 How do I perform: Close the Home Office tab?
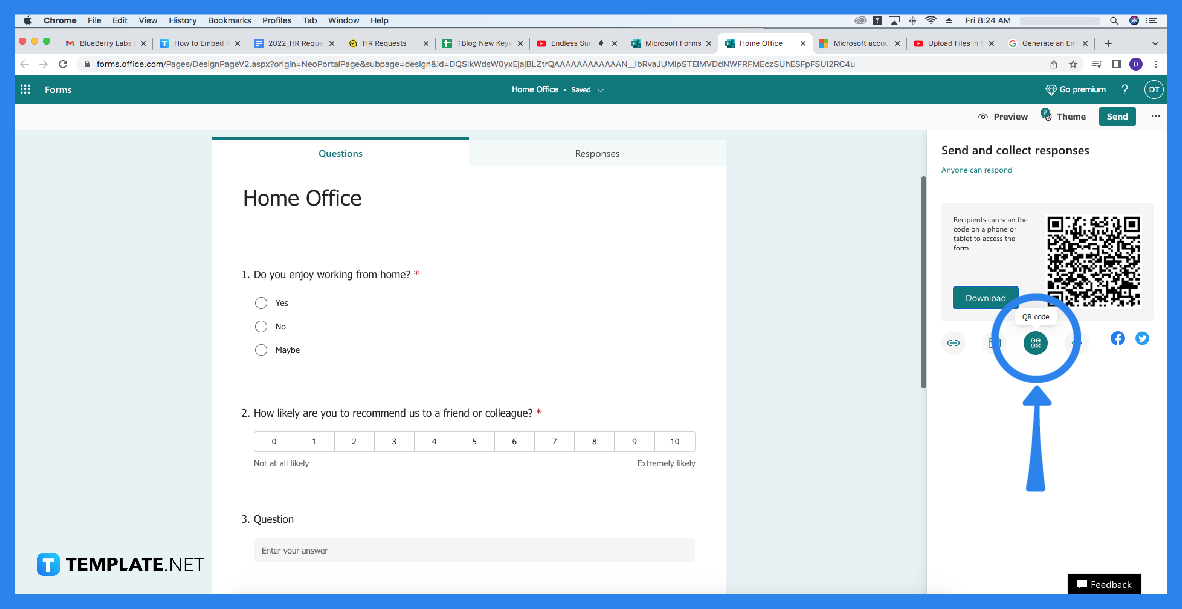801,44
